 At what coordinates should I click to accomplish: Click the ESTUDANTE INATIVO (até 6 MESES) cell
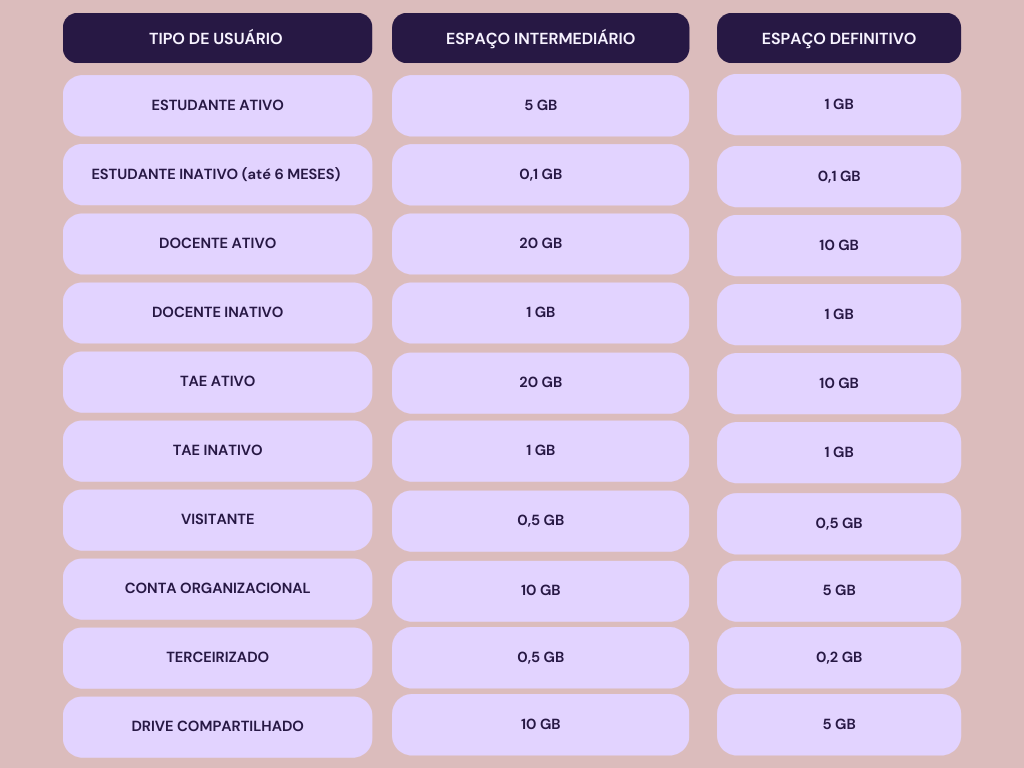point(217,174)
